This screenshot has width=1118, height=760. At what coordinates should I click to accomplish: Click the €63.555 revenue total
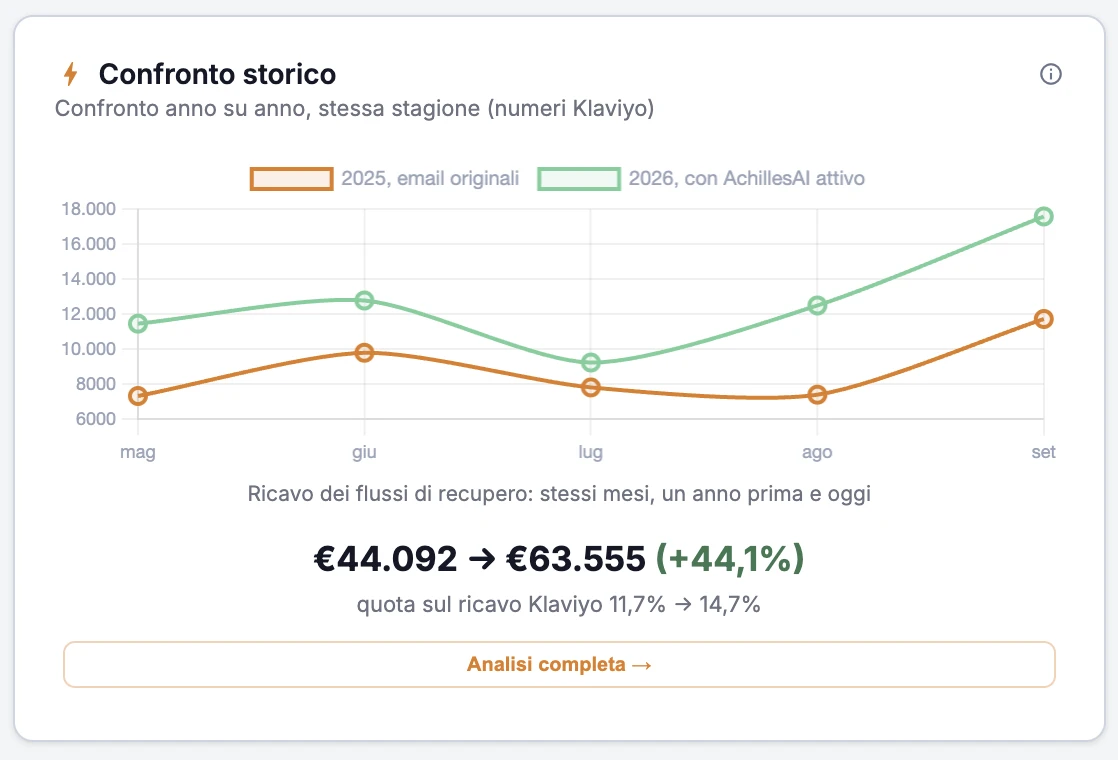(575, 558)
